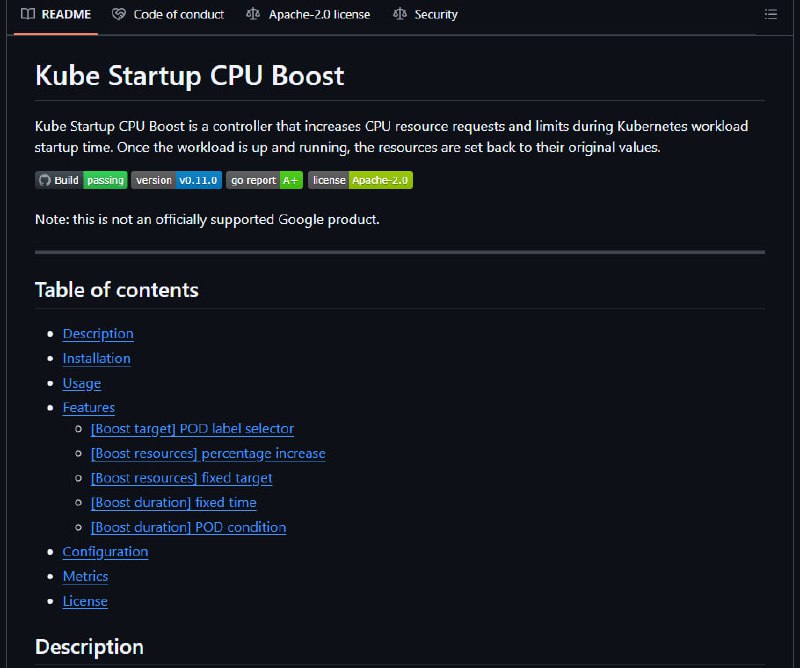The width and height of the screenshot is (800, 668).
Task: Jump to the Configuration link
Action: (106, 552)
